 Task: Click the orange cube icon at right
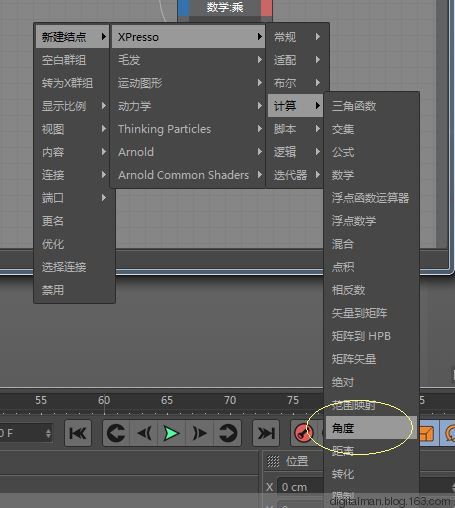click(x=426, y=433)
